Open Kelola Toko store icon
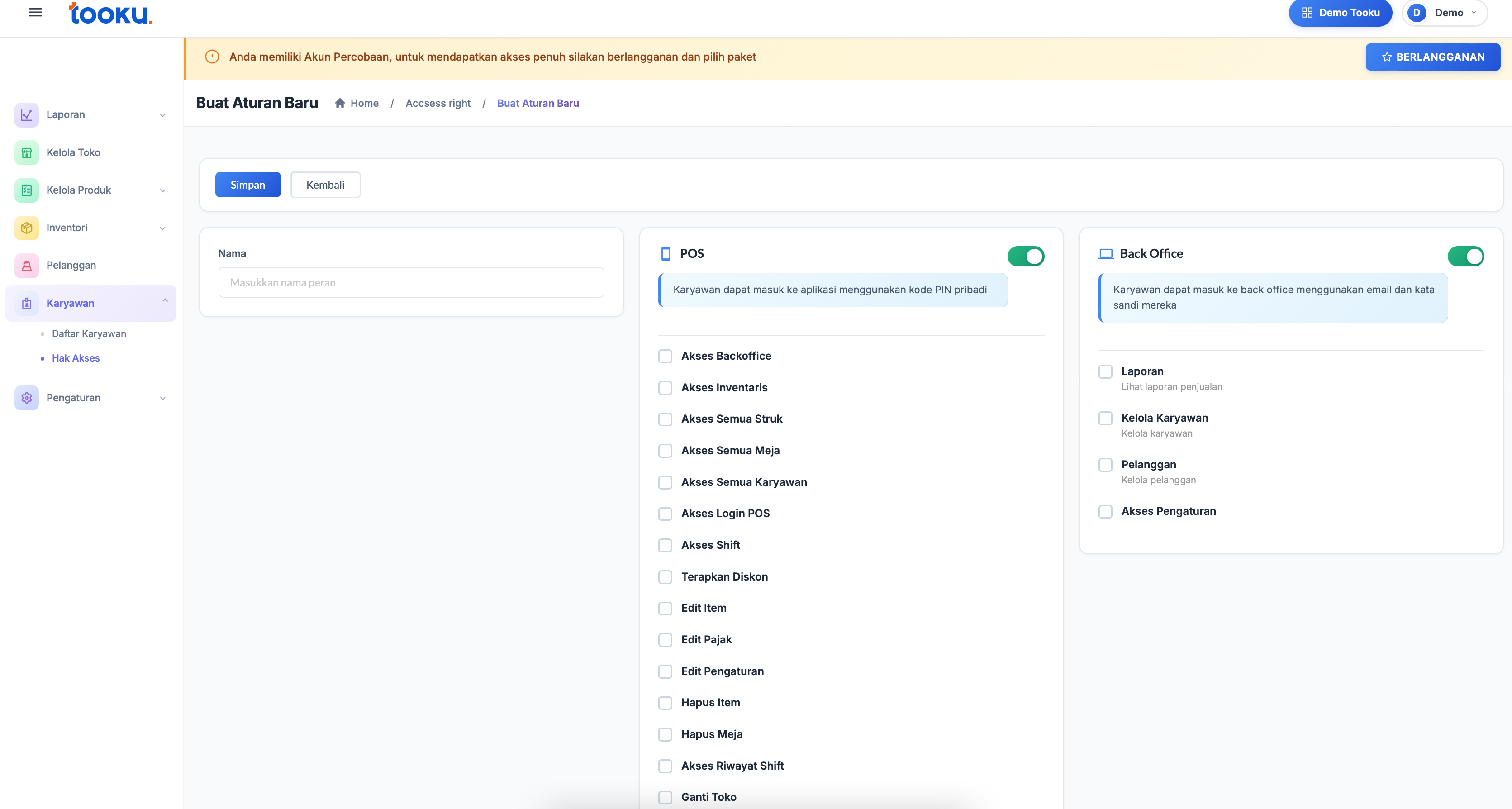This screenshot has height=809, width=1512. click(26, 152)
